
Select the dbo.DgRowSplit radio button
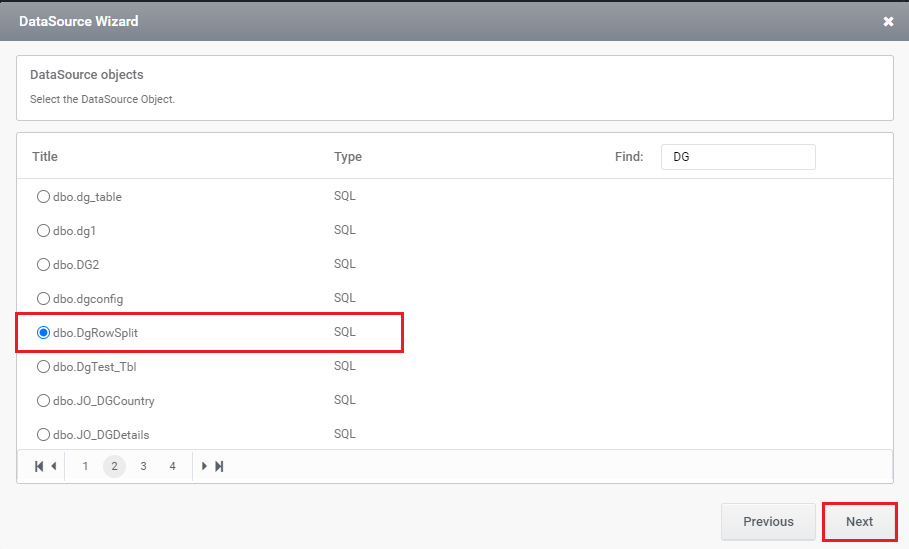43,332
